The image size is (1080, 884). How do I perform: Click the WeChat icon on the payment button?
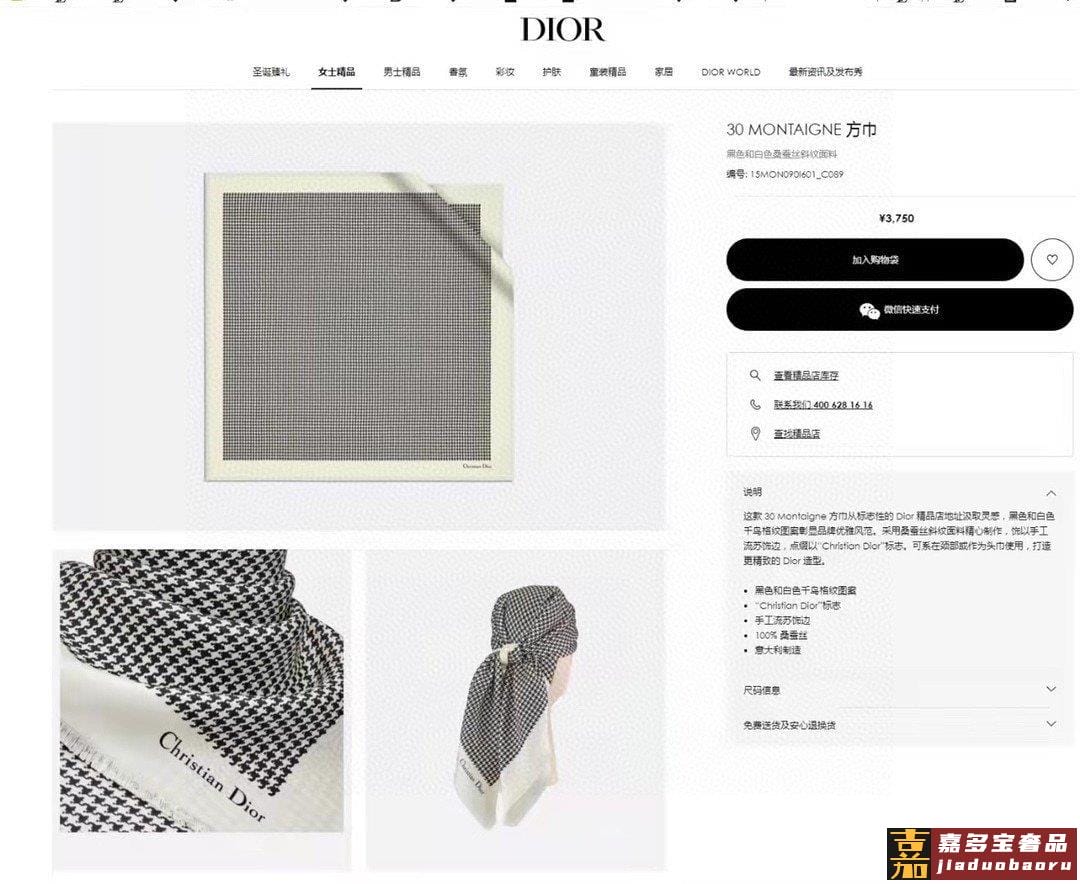click(869, 310)
